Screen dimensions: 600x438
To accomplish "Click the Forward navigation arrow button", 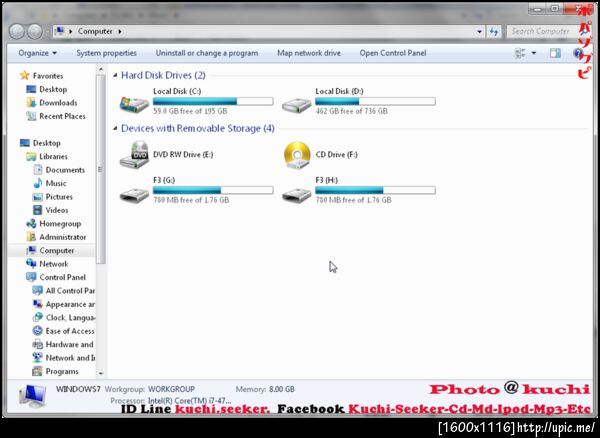I will coord(35,31).
